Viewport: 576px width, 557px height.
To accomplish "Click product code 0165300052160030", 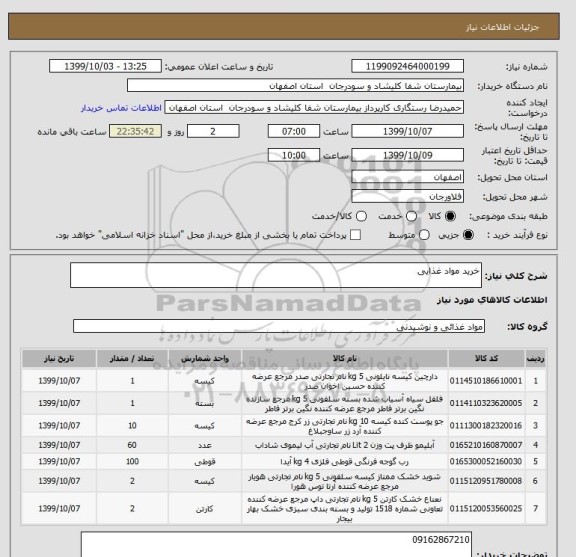I will click(486, 461).
